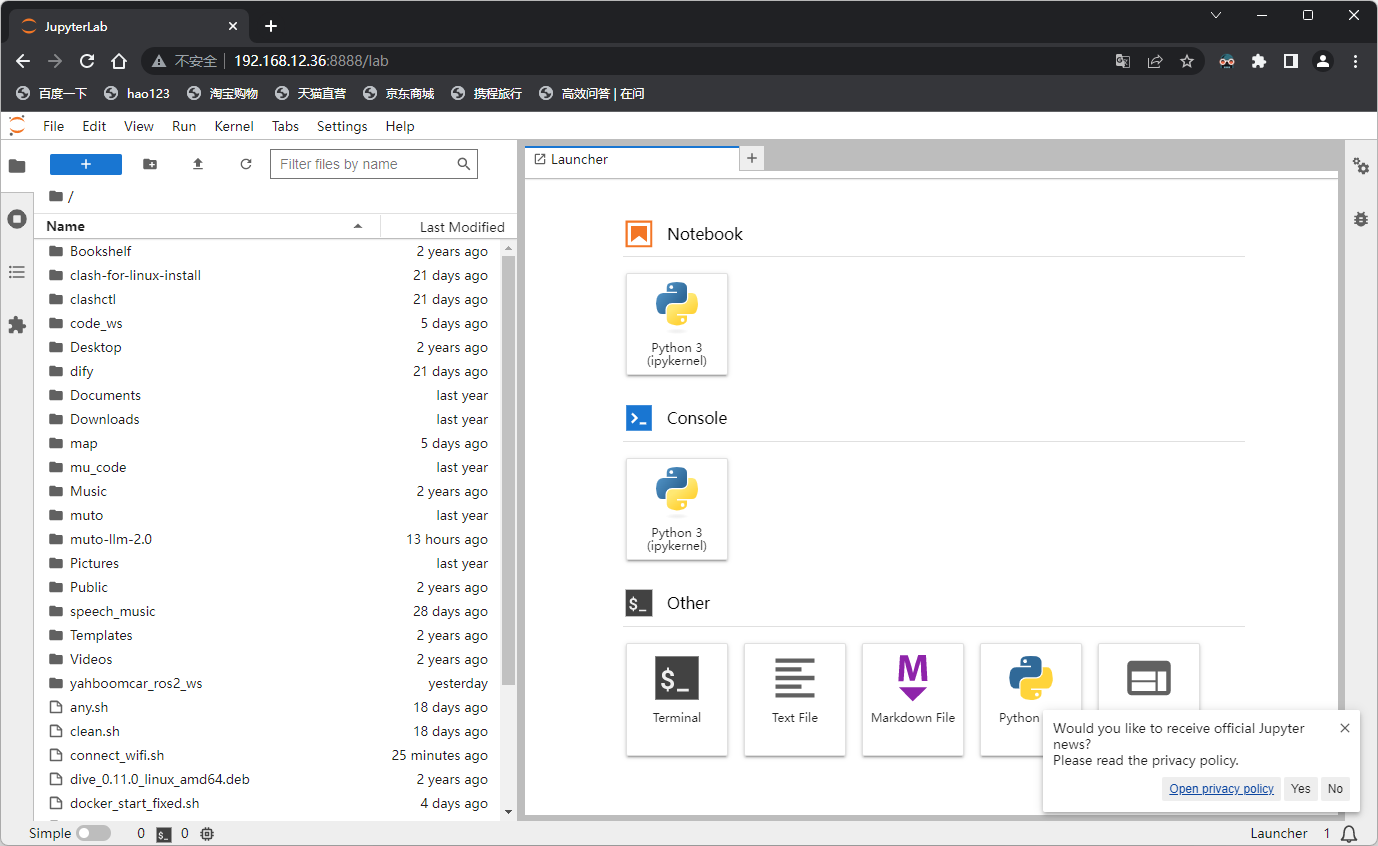The height and width of the screenshot is (846, 1378).
Task: Select the Bookshelf folder
Action: point(268,251)
